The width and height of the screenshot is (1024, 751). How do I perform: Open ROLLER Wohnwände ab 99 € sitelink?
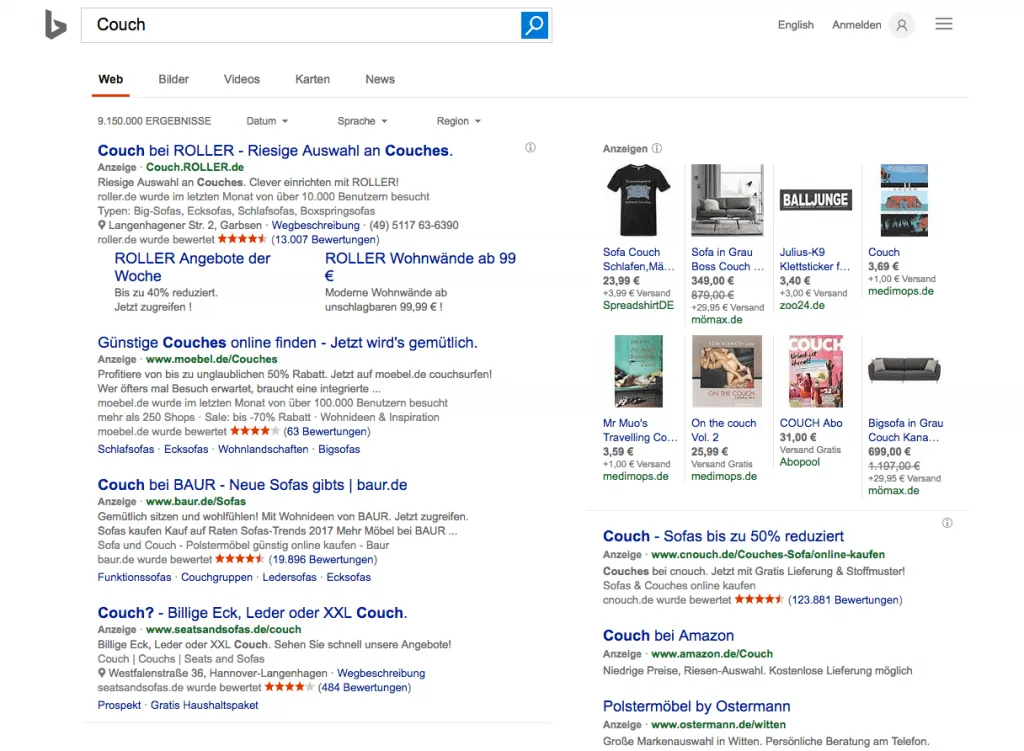(421, 267)
